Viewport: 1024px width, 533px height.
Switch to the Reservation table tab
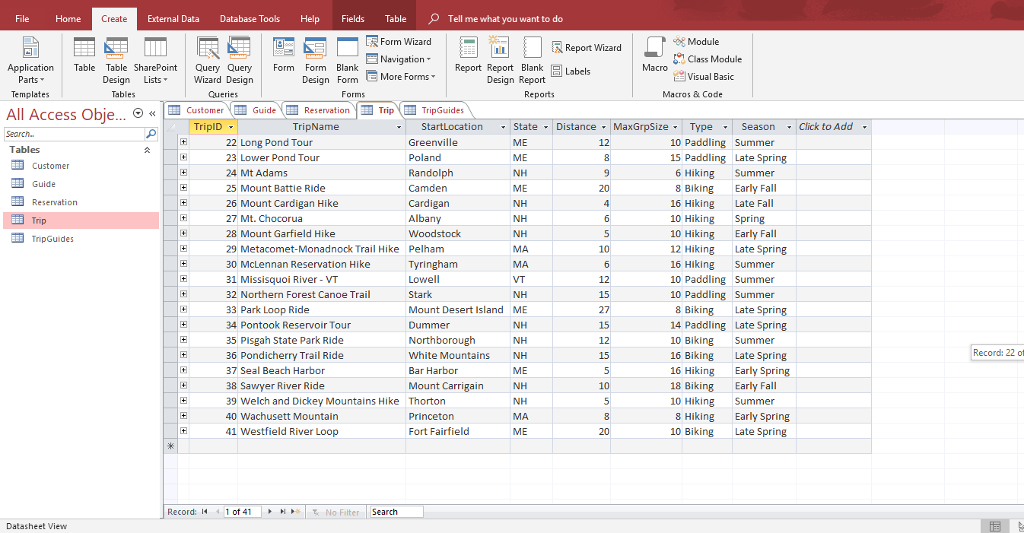coord(319,110)
